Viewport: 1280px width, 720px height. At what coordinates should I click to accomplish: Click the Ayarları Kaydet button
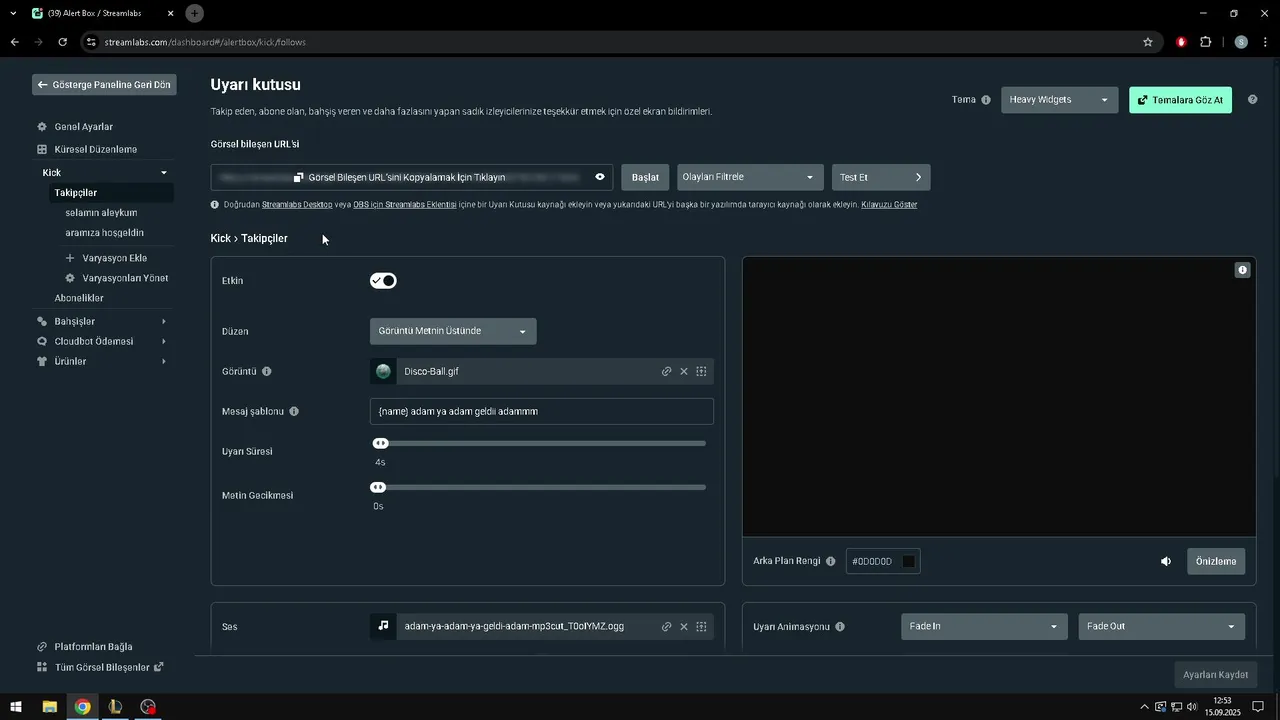click(x=1215, y=675)
